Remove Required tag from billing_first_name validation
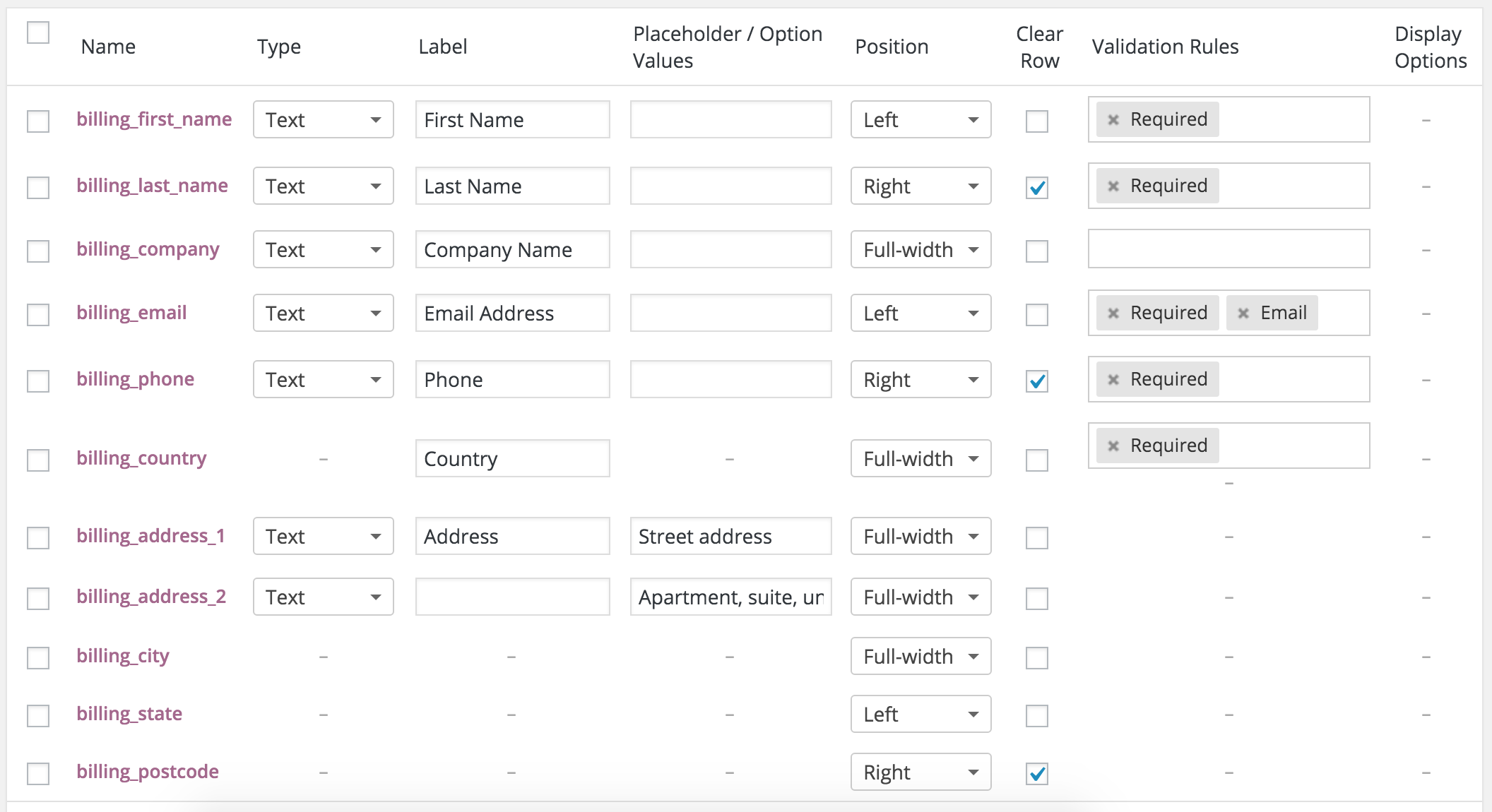The height and width of the screenshot is (812, 1492). click(1113, 120)
